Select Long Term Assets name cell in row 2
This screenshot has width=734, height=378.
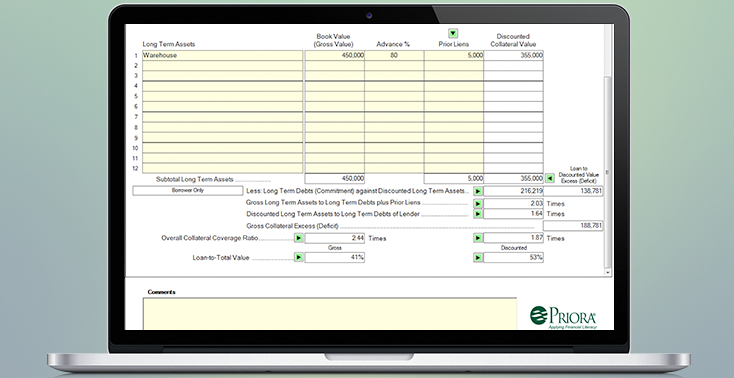pos(222,66)
